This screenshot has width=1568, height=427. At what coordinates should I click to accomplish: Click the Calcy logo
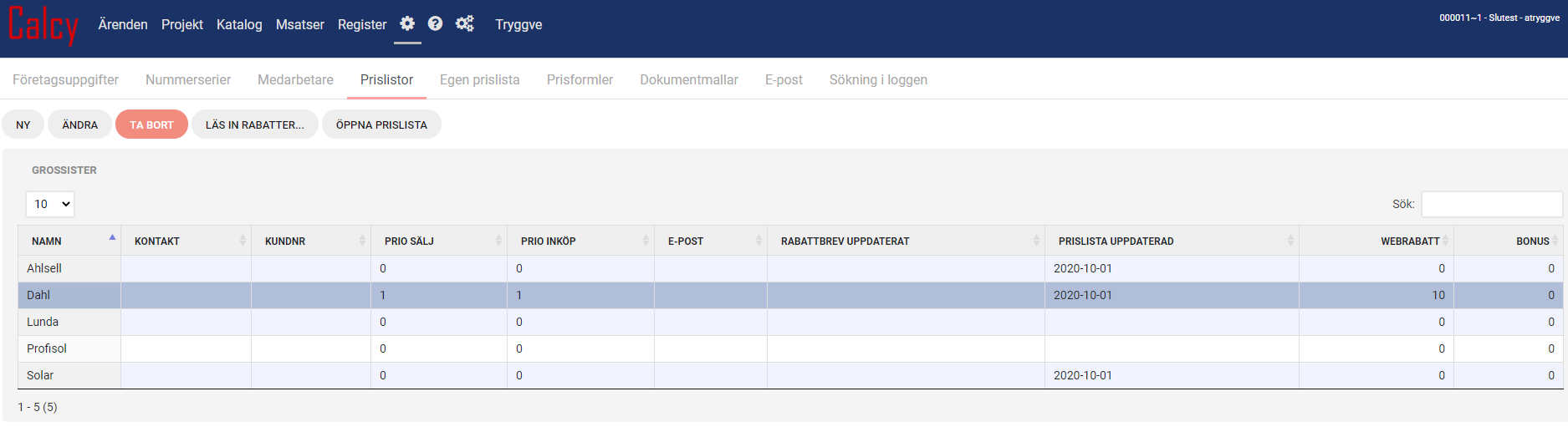tap(43, 25)
